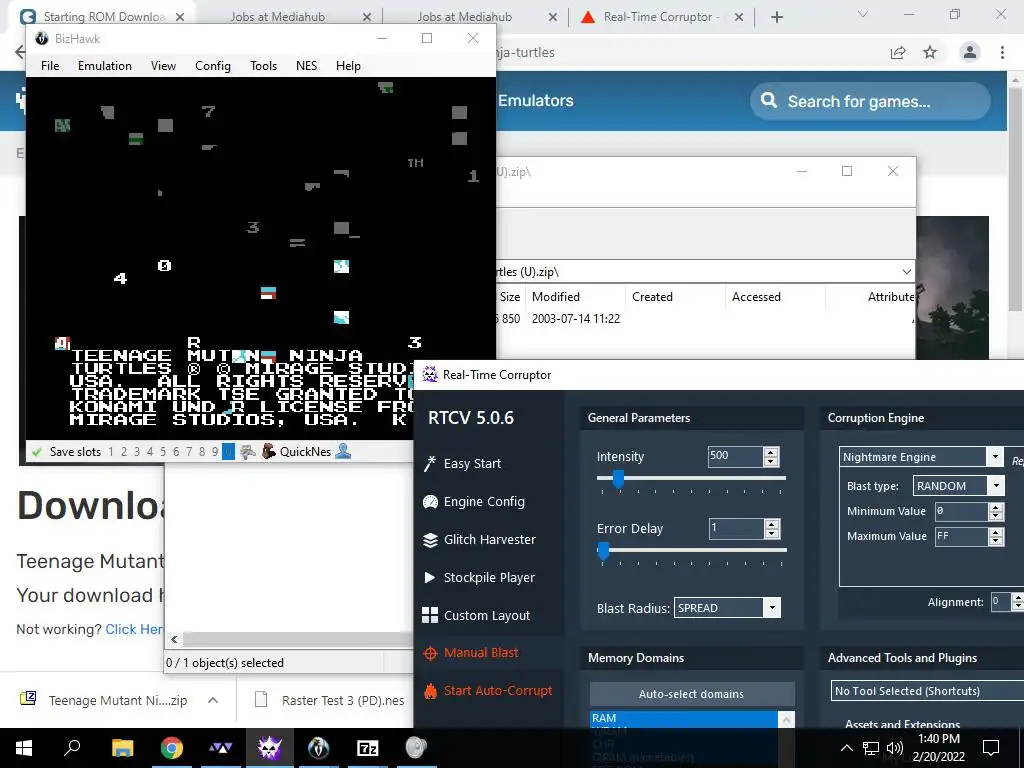This screenshot has height=768, width=1024.
Task: Click the Search for games field
Action: pos(871,101)
